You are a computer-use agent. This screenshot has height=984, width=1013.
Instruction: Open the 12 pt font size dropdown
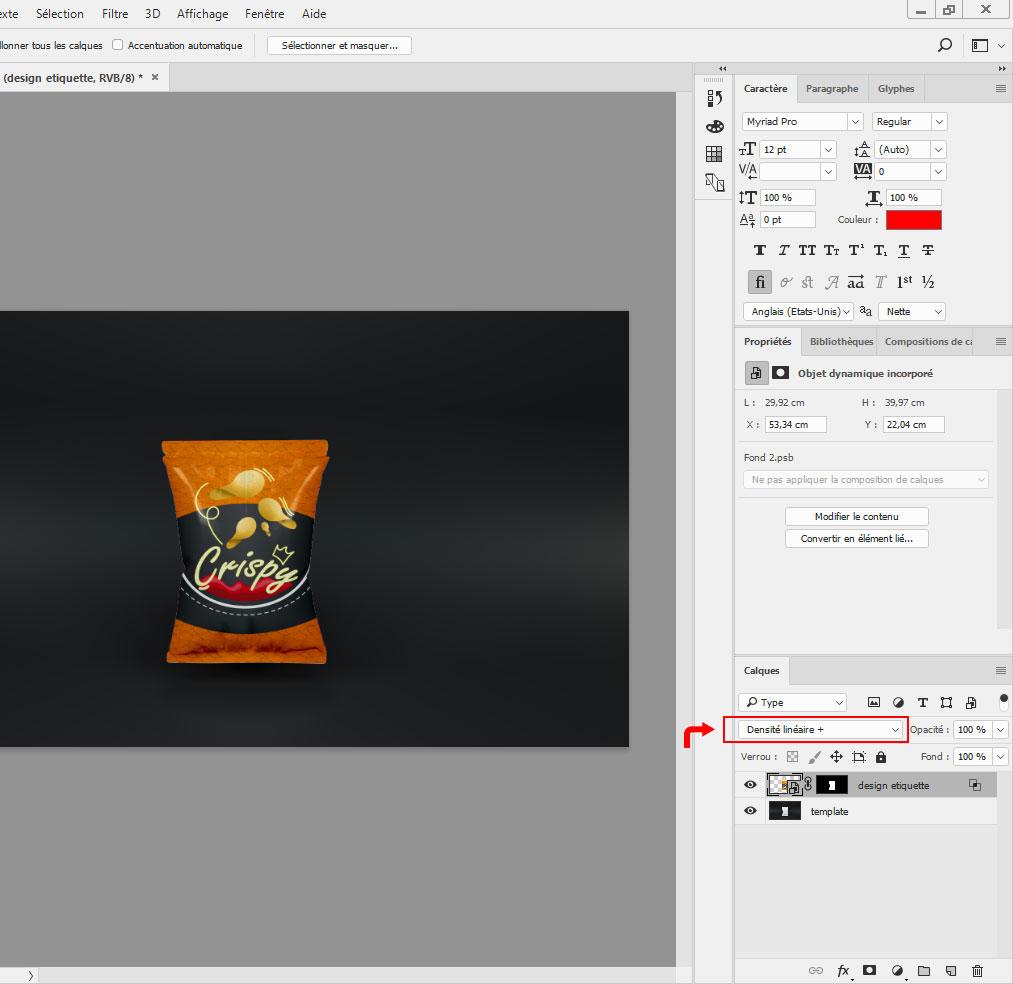(x=828, y=150)
